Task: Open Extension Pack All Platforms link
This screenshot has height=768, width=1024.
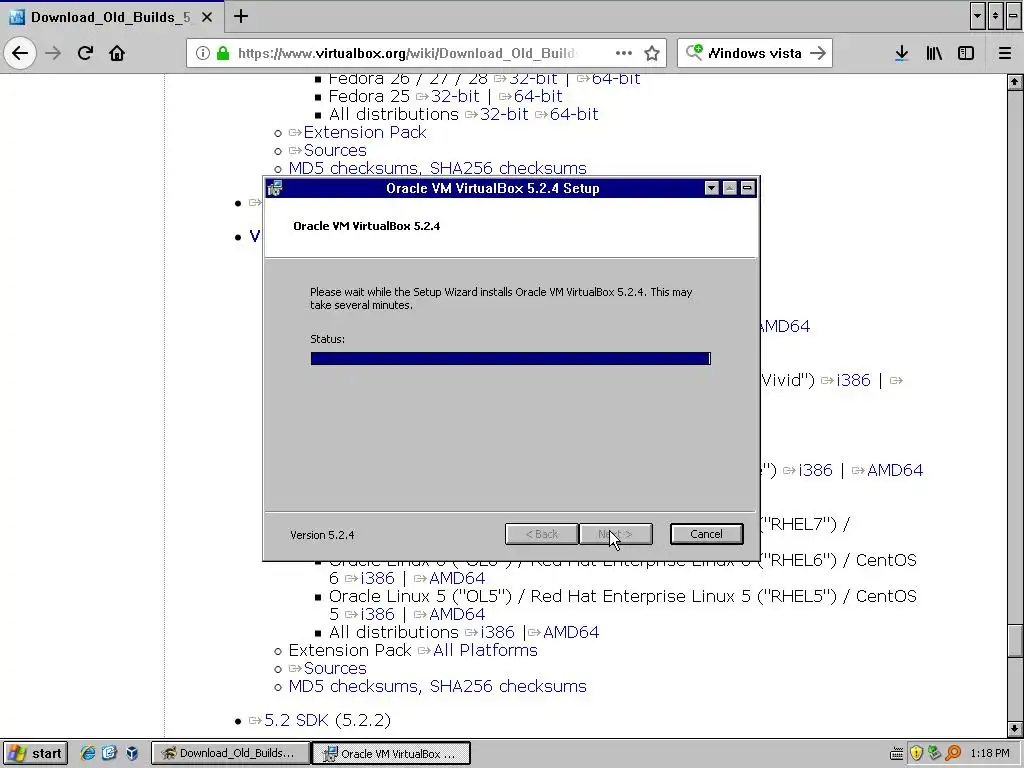Action: click(x=485, y=650)
